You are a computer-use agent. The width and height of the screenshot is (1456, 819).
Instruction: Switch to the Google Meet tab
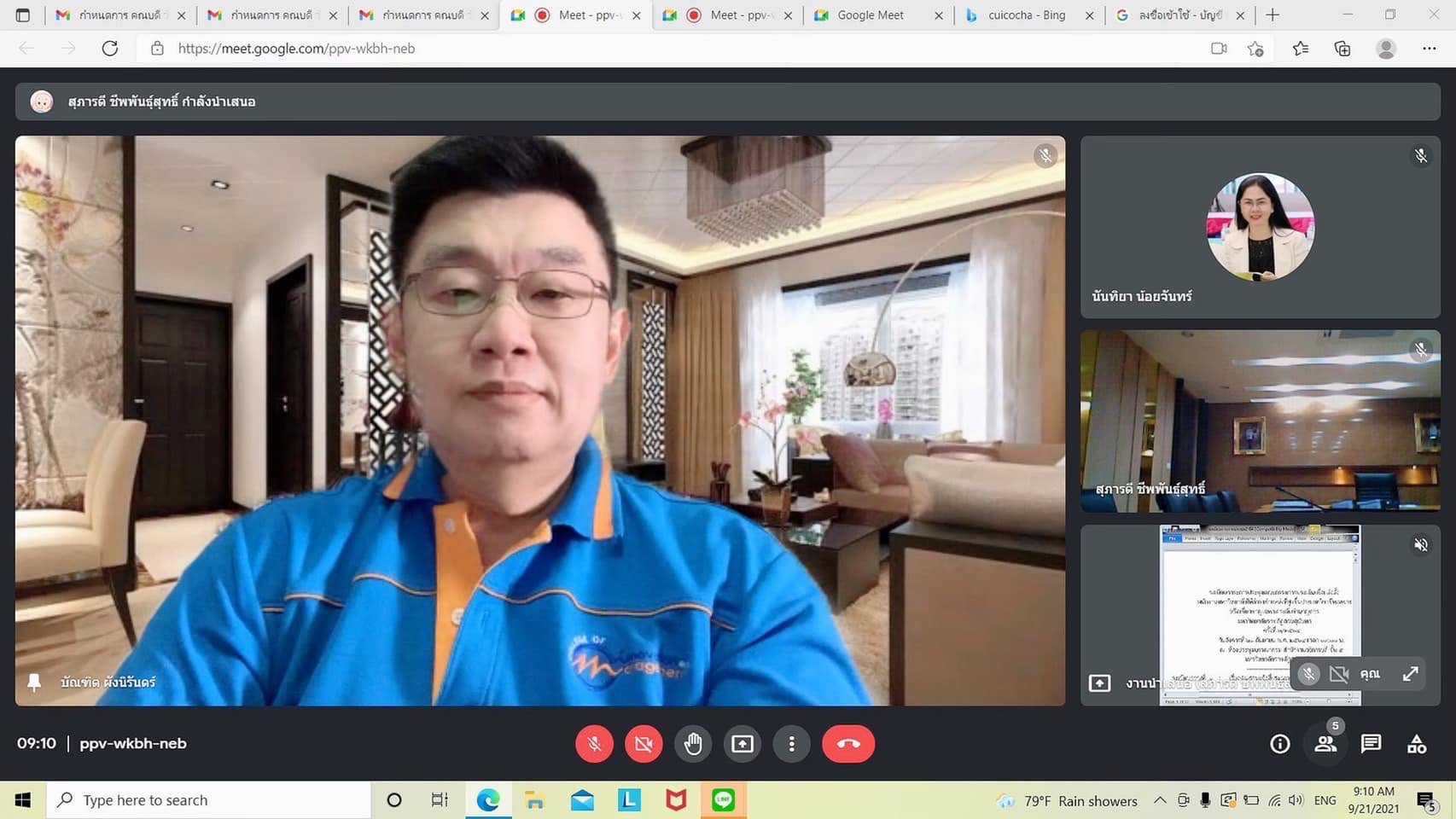coord(871,15)
